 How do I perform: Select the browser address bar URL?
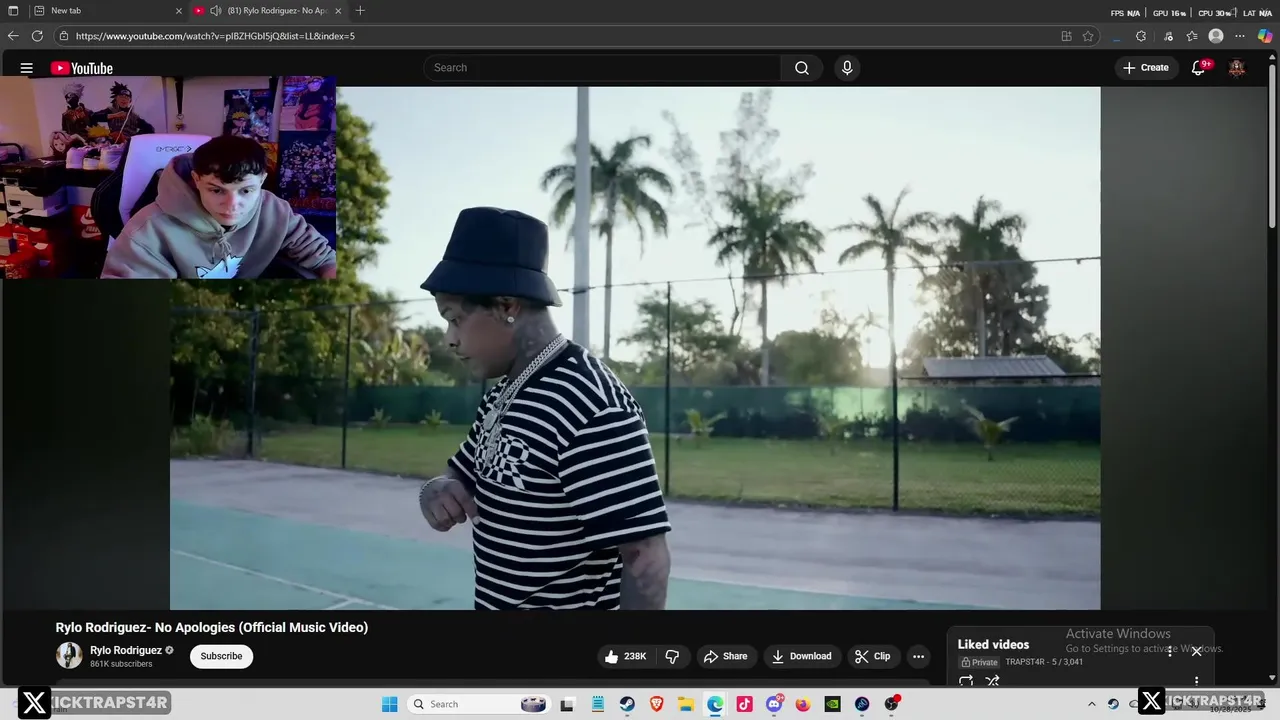(215, 36)
